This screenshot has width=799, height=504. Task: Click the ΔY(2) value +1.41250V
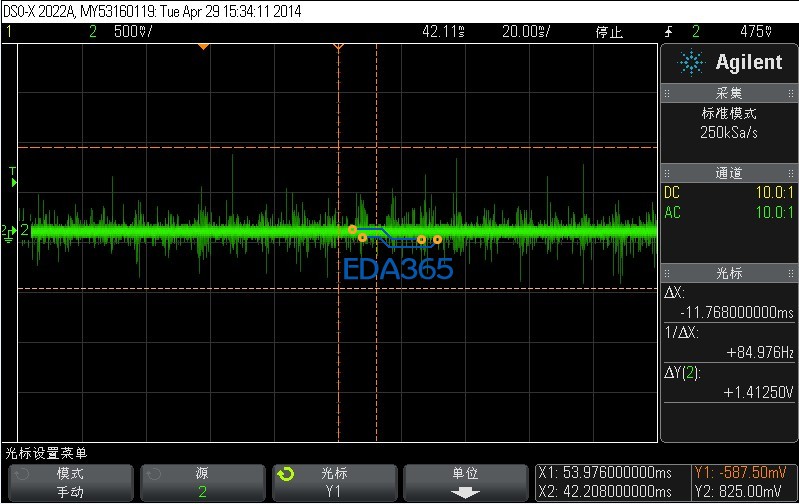pos(758,392)
